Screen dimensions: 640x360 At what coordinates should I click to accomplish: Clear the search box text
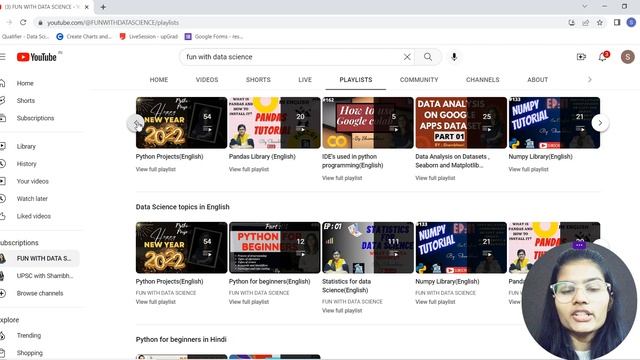(x=407, y=57)
